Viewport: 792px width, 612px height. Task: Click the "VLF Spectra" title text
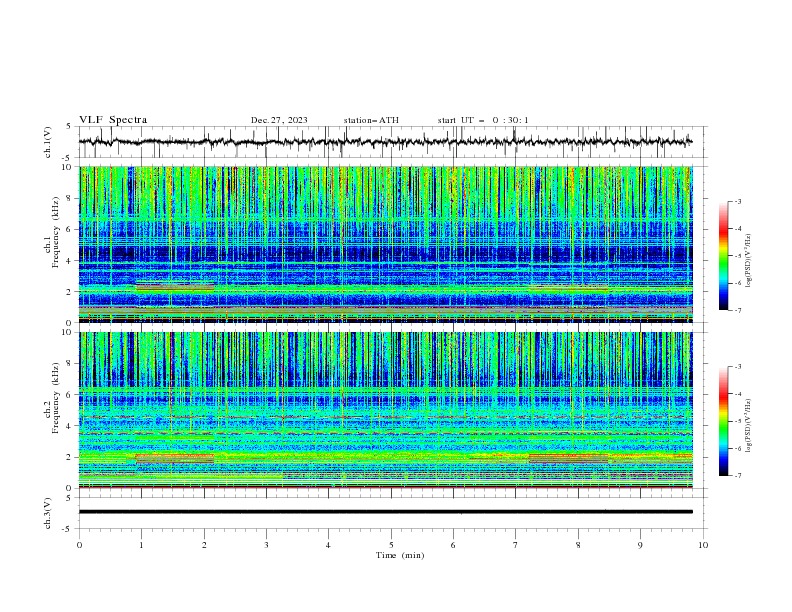point(113,120)
